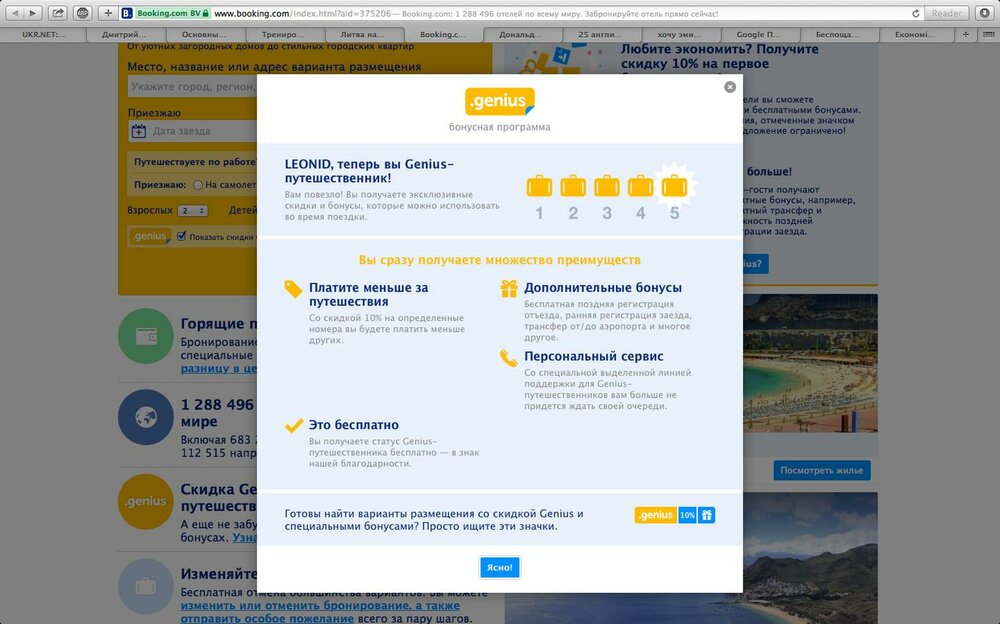Click the yellow price tag icon
1000x624 pixels.
[293, 289]
